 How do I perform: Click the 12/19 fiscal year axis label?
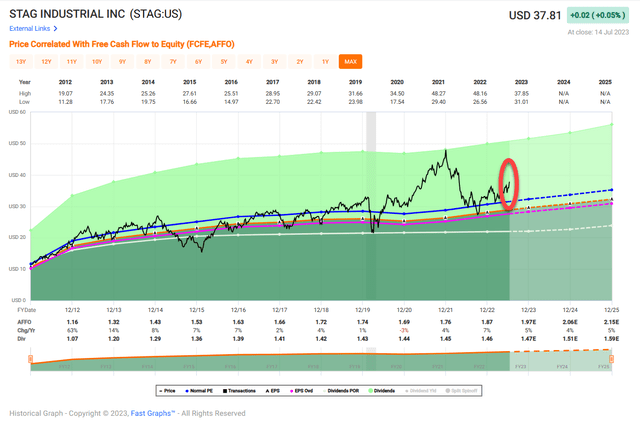coord(362,310)
